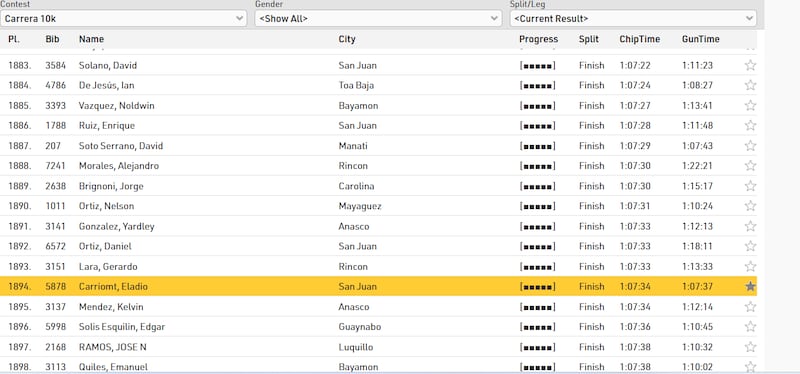Select the name Vazquez, Noldwin
The height and width of the screenshot is (374, 800).
[116, 106]
